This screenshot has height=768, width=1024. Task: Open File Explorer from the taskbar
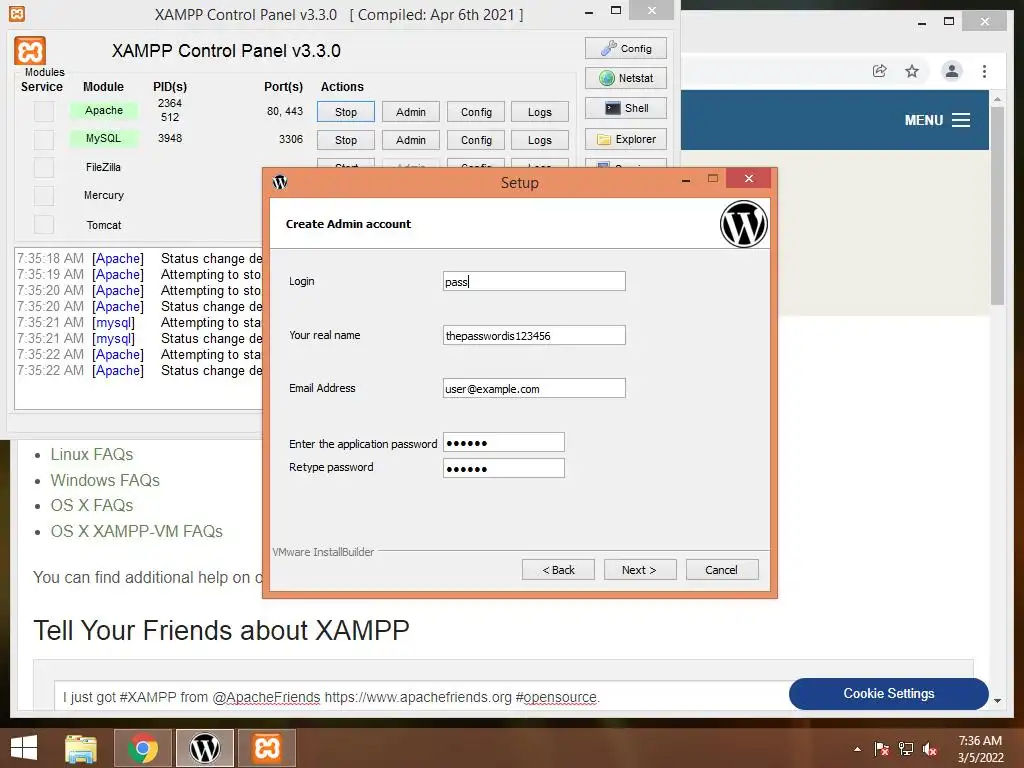point(80,748)
